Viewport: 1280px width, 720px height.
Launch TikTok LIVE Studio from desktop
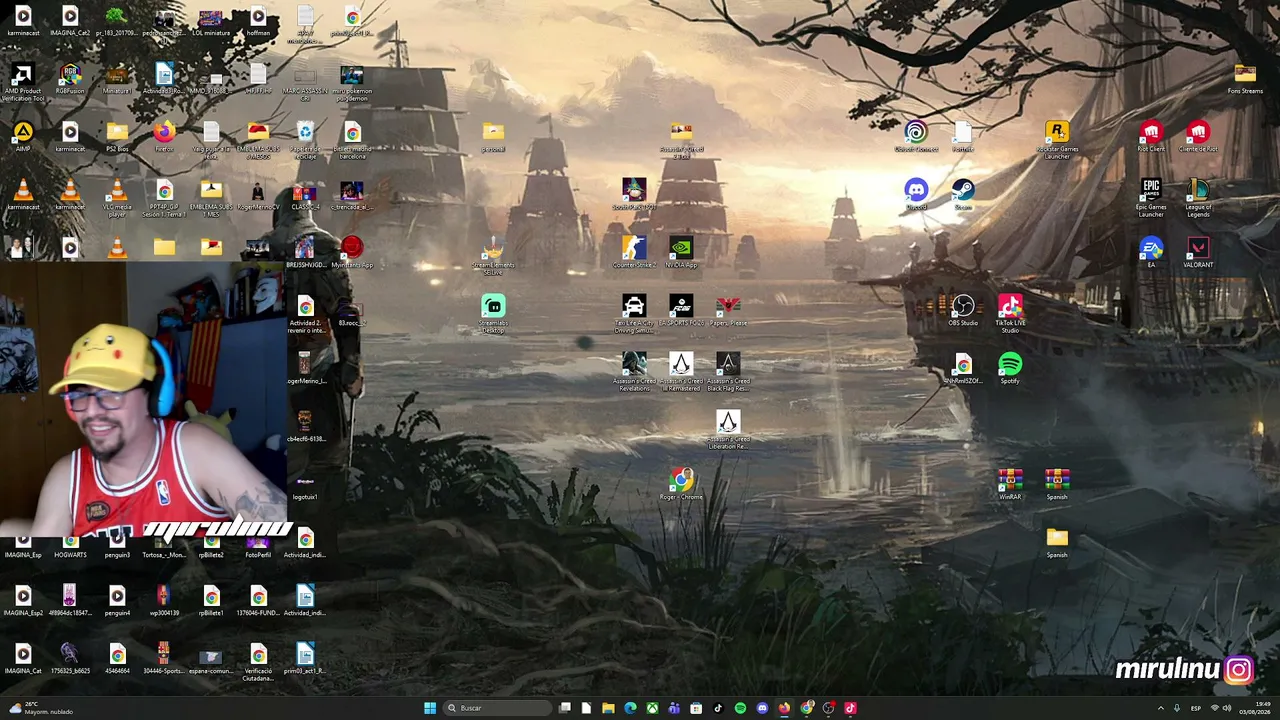pos(1010,315)
